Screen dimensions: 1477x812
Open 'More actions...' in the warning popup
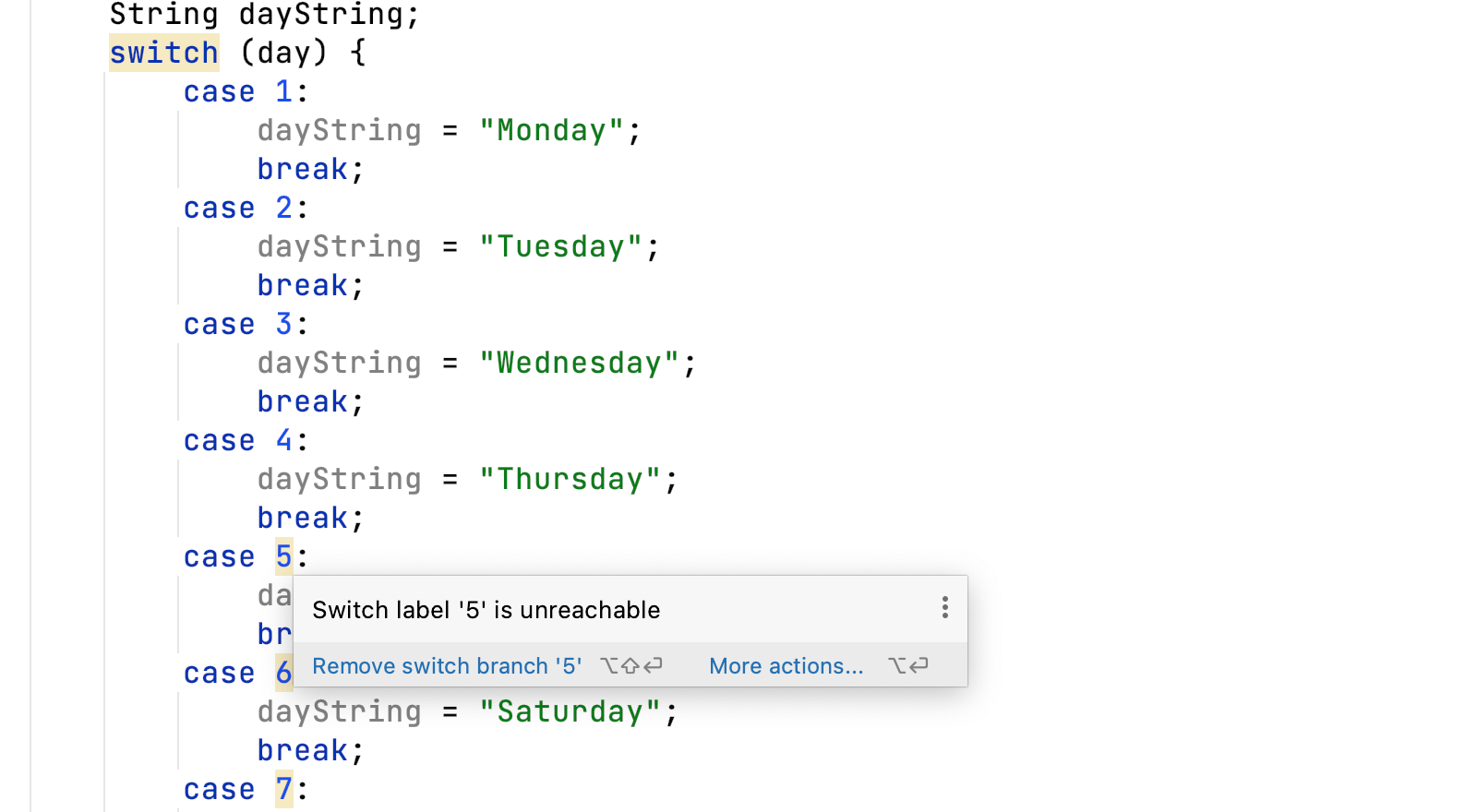pos(786,665)
